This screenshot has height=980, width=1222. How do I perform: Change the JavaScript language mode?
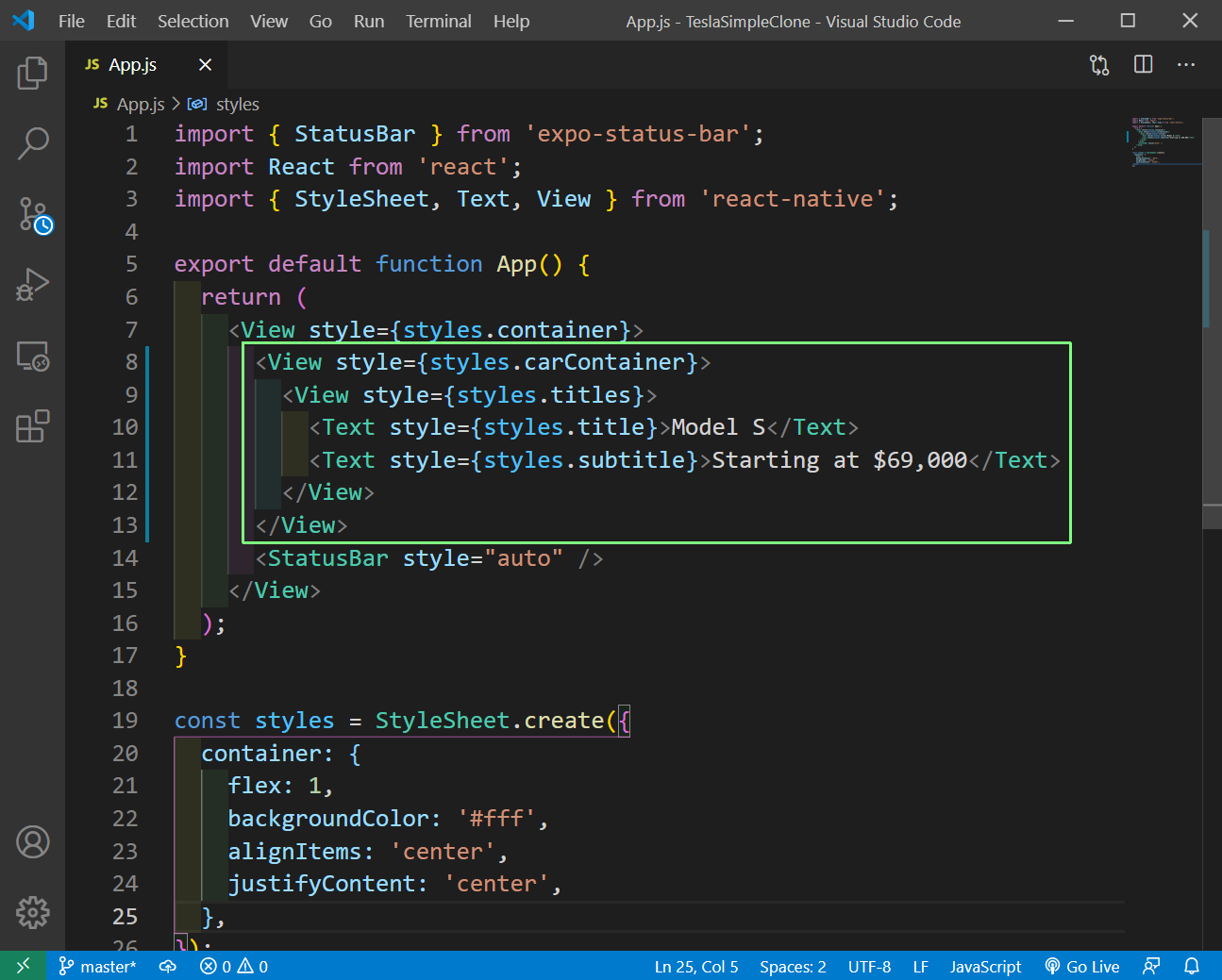click(x=985, y=966)
